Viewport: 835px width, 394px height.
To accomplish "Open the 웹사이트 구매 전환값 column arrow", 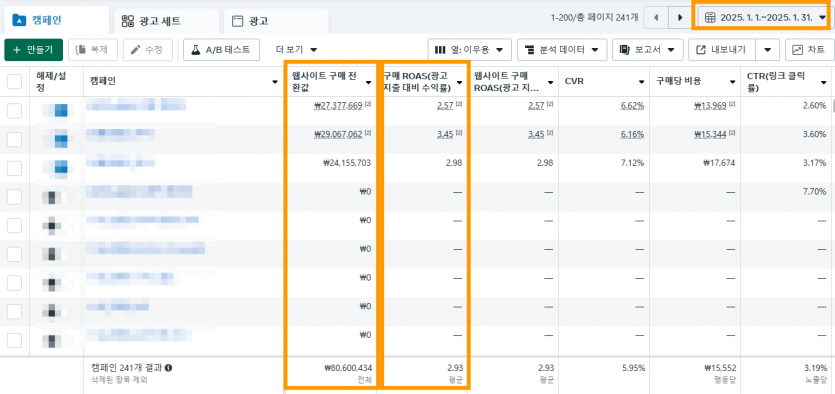I will (368, 83).
